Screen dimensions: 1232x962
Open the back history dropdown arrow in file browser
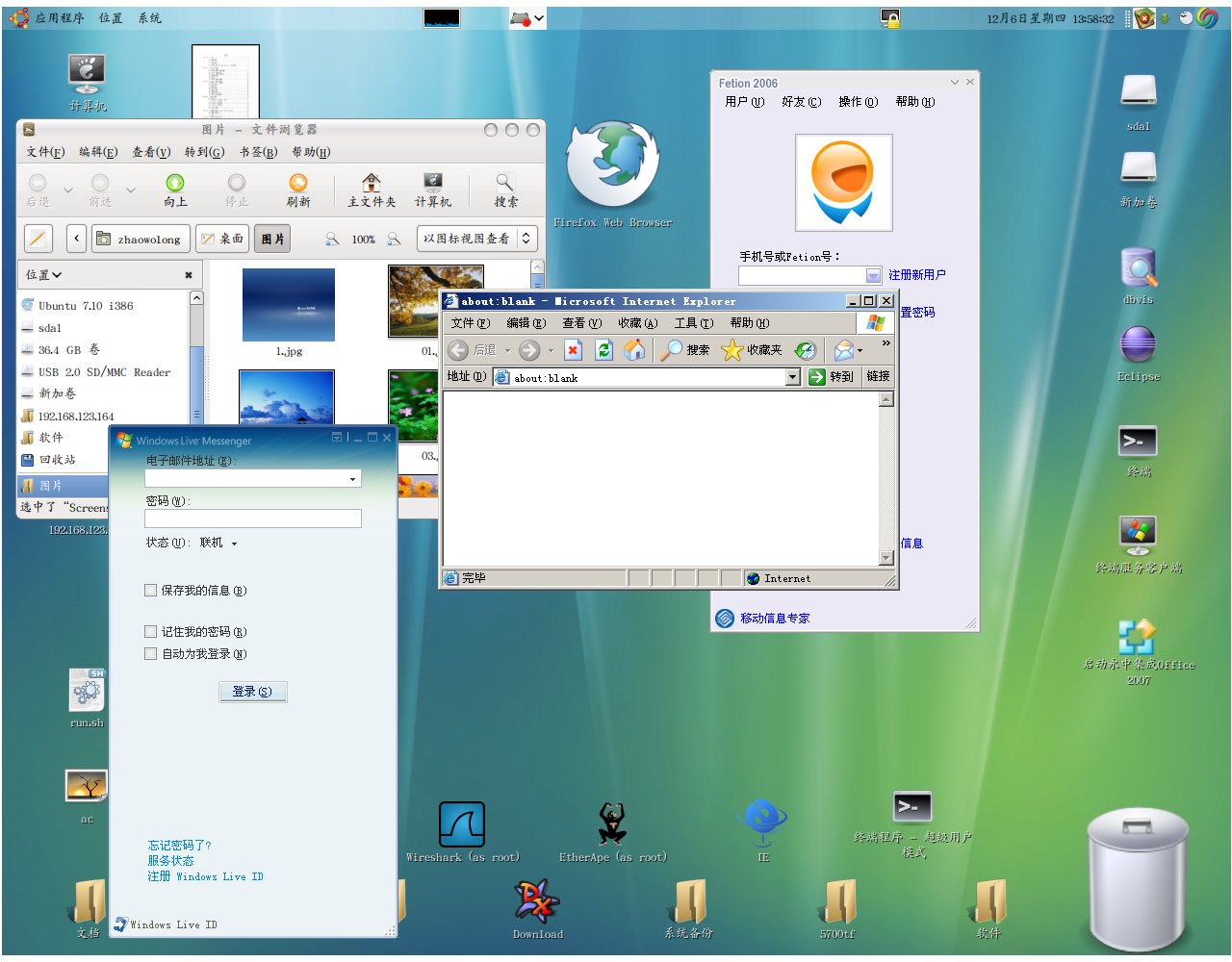68,190
